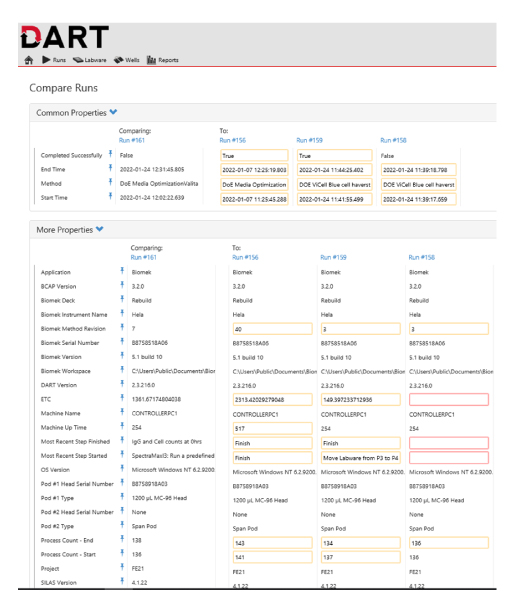Viewport: 511px width, 612px height.
Task: Click the DART logo
Action: point(65,37)
